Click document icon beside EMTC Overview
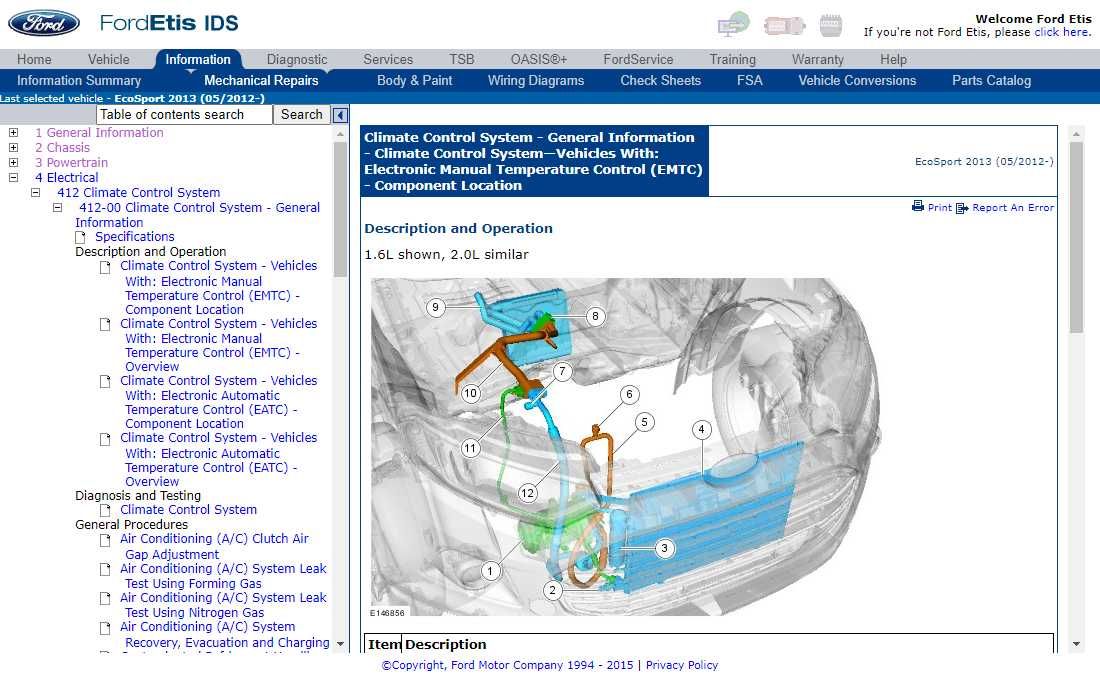The width and height of the screenshot is (1100, 697). click(105, 324)
